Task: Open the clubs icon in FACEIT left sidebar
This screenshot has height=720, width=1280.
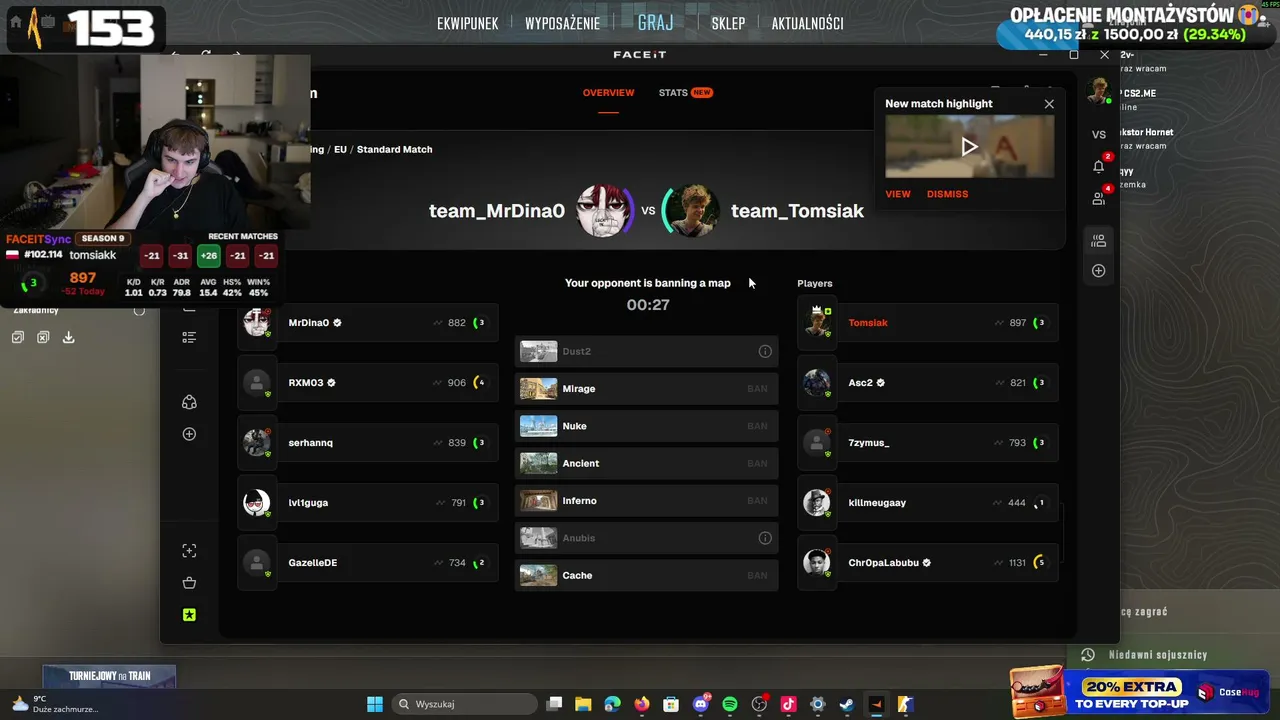Action: point(189,402)
